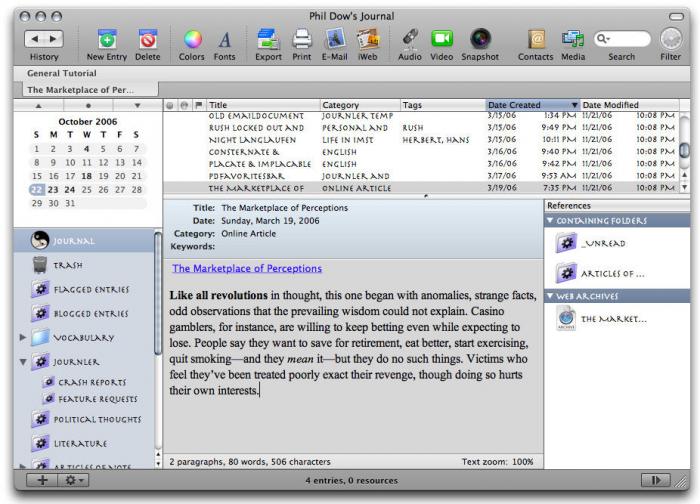Collapse the Journler folder
Image resolution: width=700 pixels, height=504 pixels.
(x=23, y=362)
